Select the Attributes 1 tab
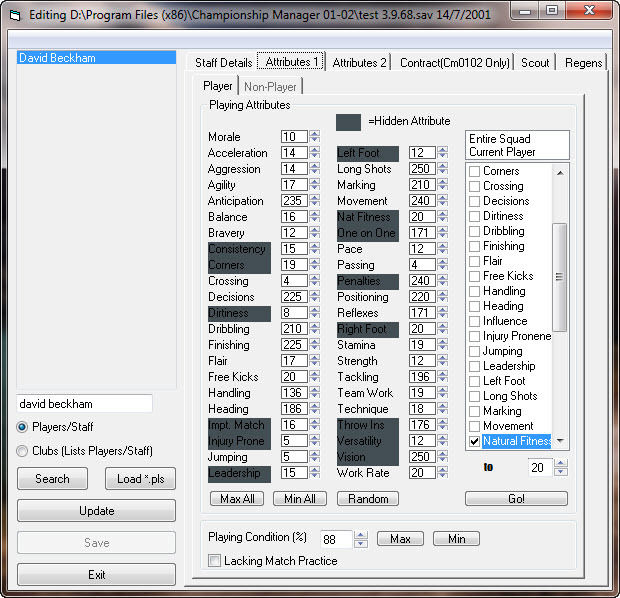 pyautogui.click(x=291, y=62)
